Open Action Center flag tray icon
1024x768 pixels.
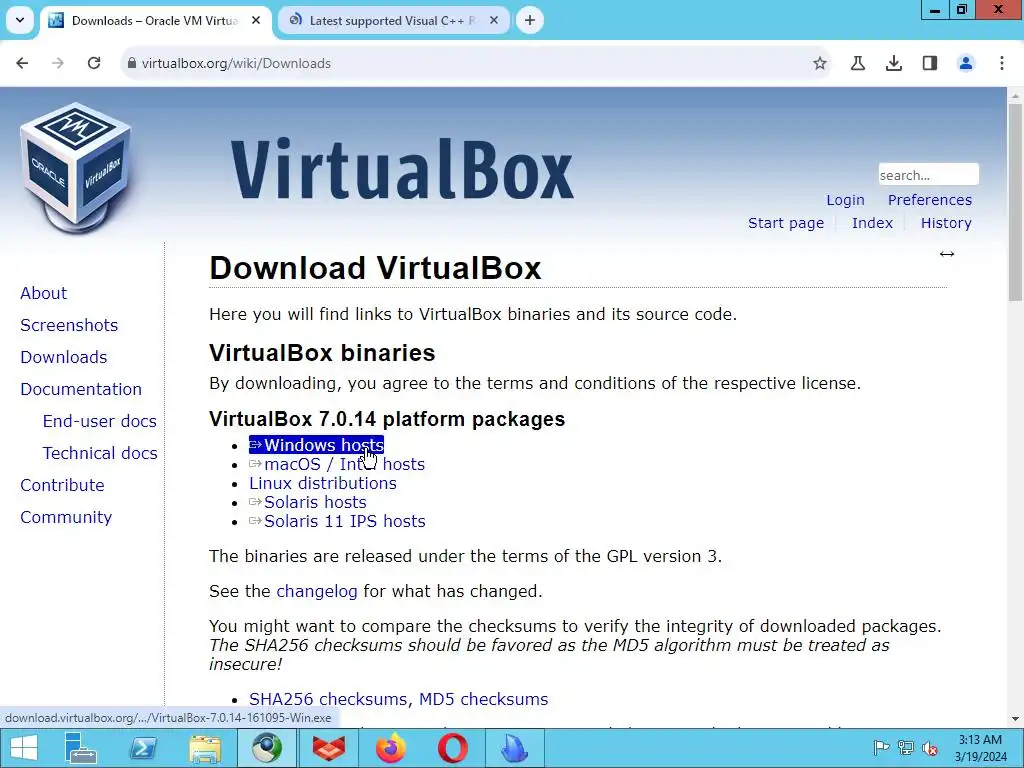[881, 748]
